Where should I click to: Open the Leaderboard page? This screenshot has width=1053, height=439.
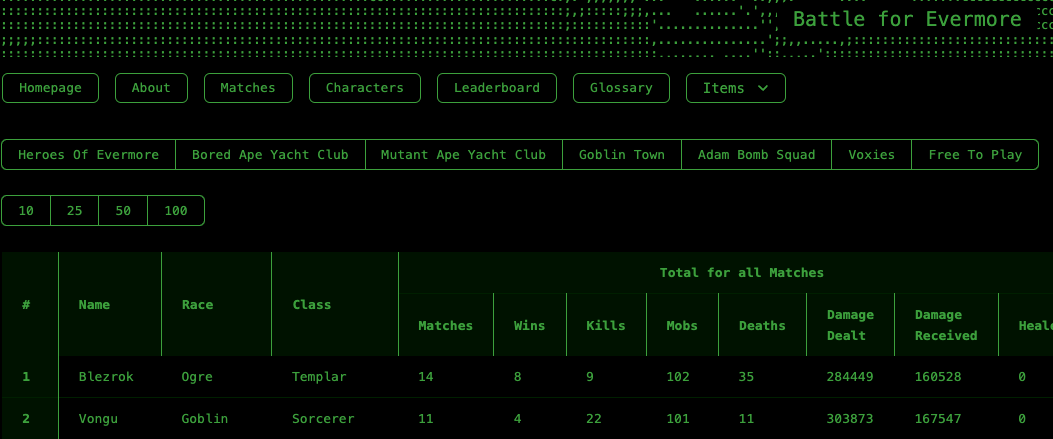pos(497,88)
